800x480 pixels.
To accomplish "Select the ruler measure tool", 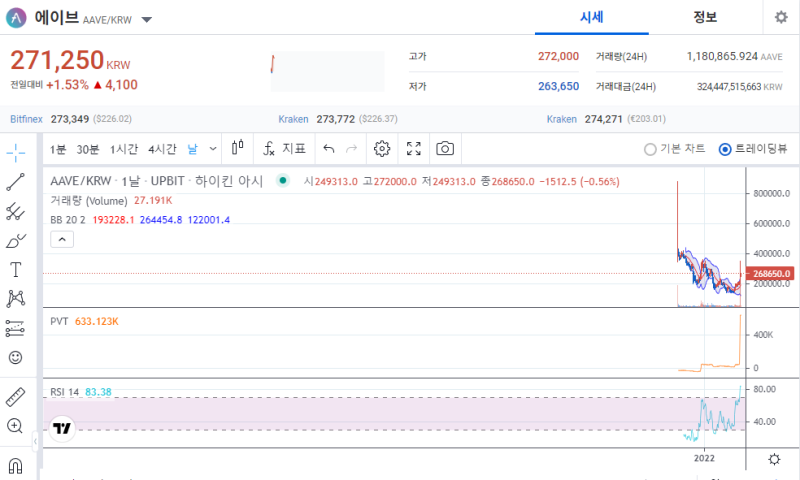I will pos(15,397).
